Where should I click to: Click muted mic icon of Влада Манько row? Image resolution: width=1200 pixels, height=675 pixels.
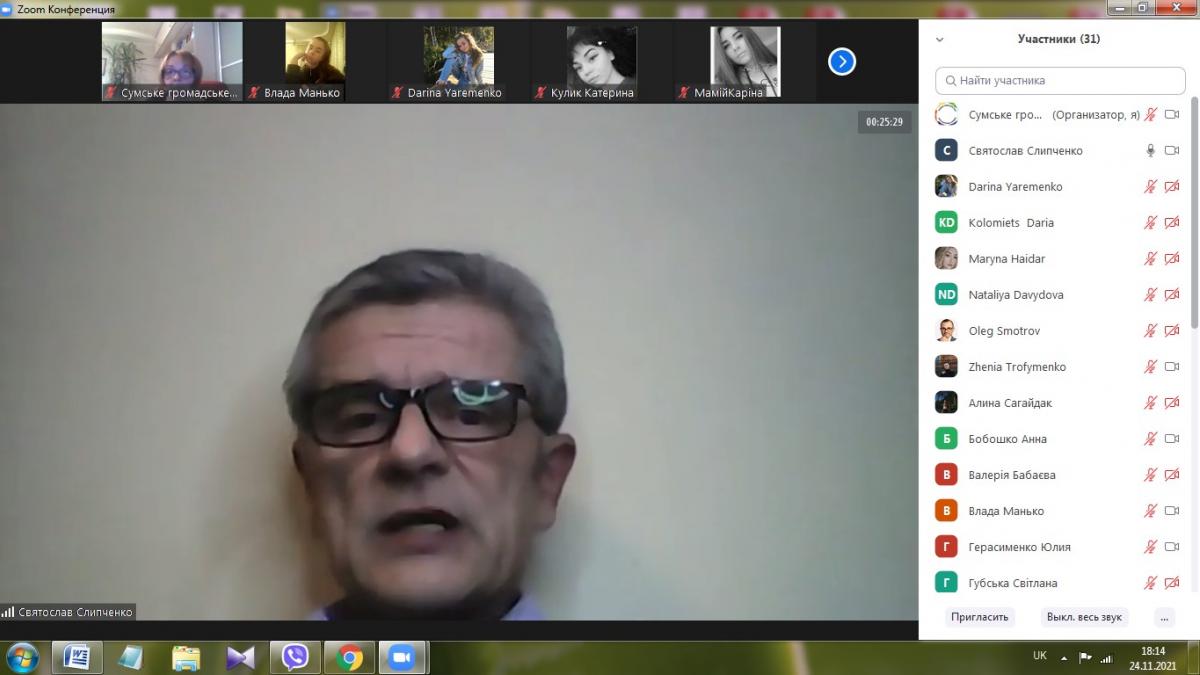point(1151,511)
